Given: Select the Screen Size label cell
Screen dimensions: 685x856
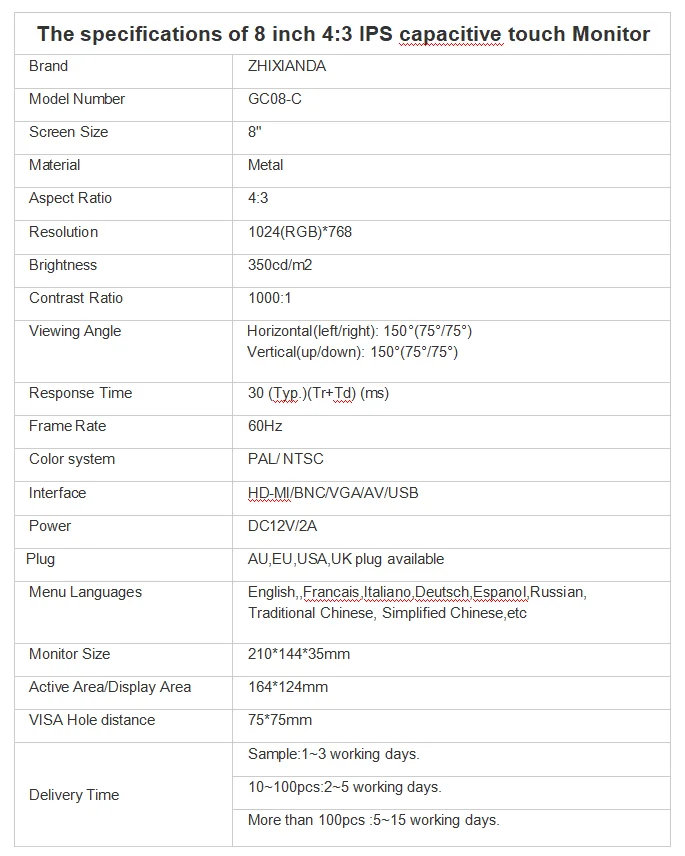Looking at the screenshot, I should click(x=68, y=132).
